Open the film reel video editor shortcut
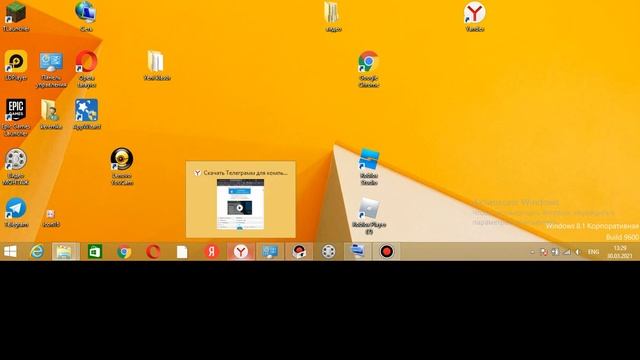Screen dimensions: 640x360 click(x=16, y=167)
